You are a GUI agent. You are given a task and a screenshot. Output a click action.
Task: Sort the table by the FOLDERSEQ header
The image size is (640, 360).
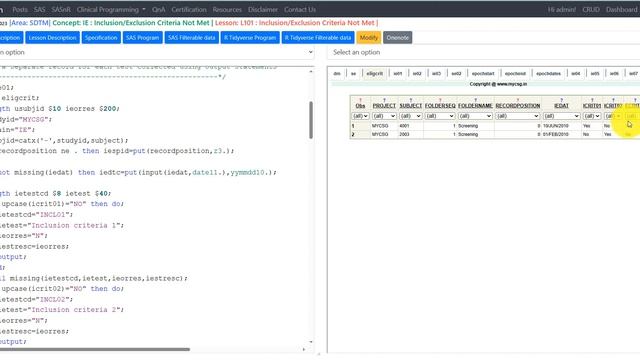[440, 106]
